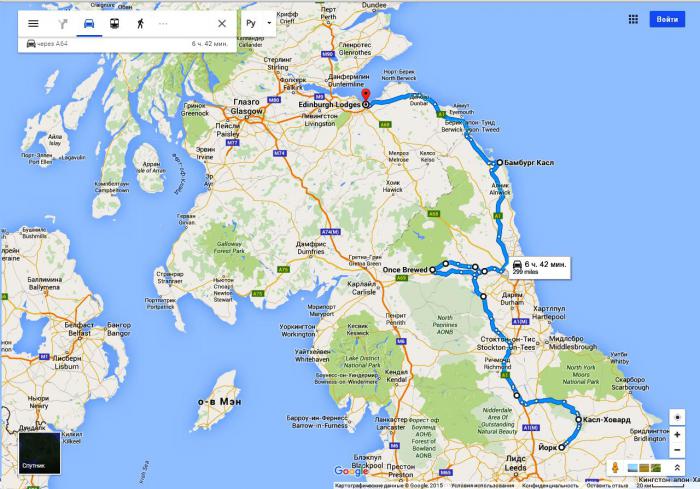Open first photo thumbnail in imagery strip
The height and width of the screenshot is (489, 700).
(633, 468)
